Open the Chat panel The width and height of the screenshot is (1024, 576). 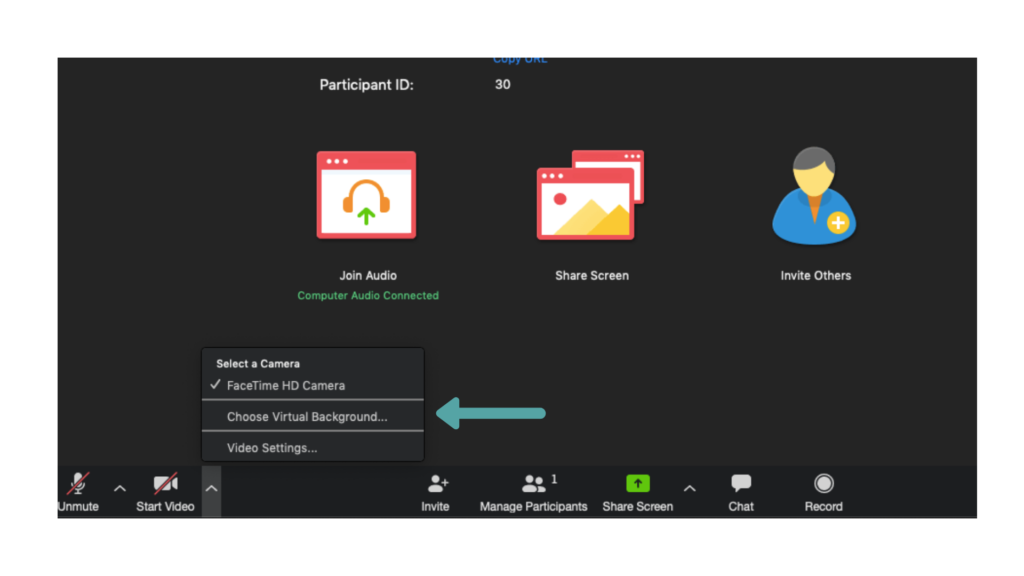(741, 493)
